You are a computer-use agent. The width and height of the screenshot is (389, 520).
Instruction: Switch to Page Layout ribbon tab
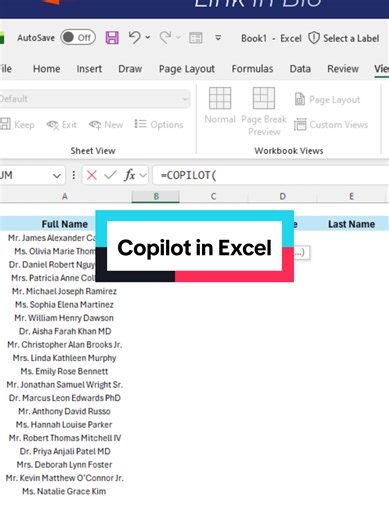pos(187,69)
